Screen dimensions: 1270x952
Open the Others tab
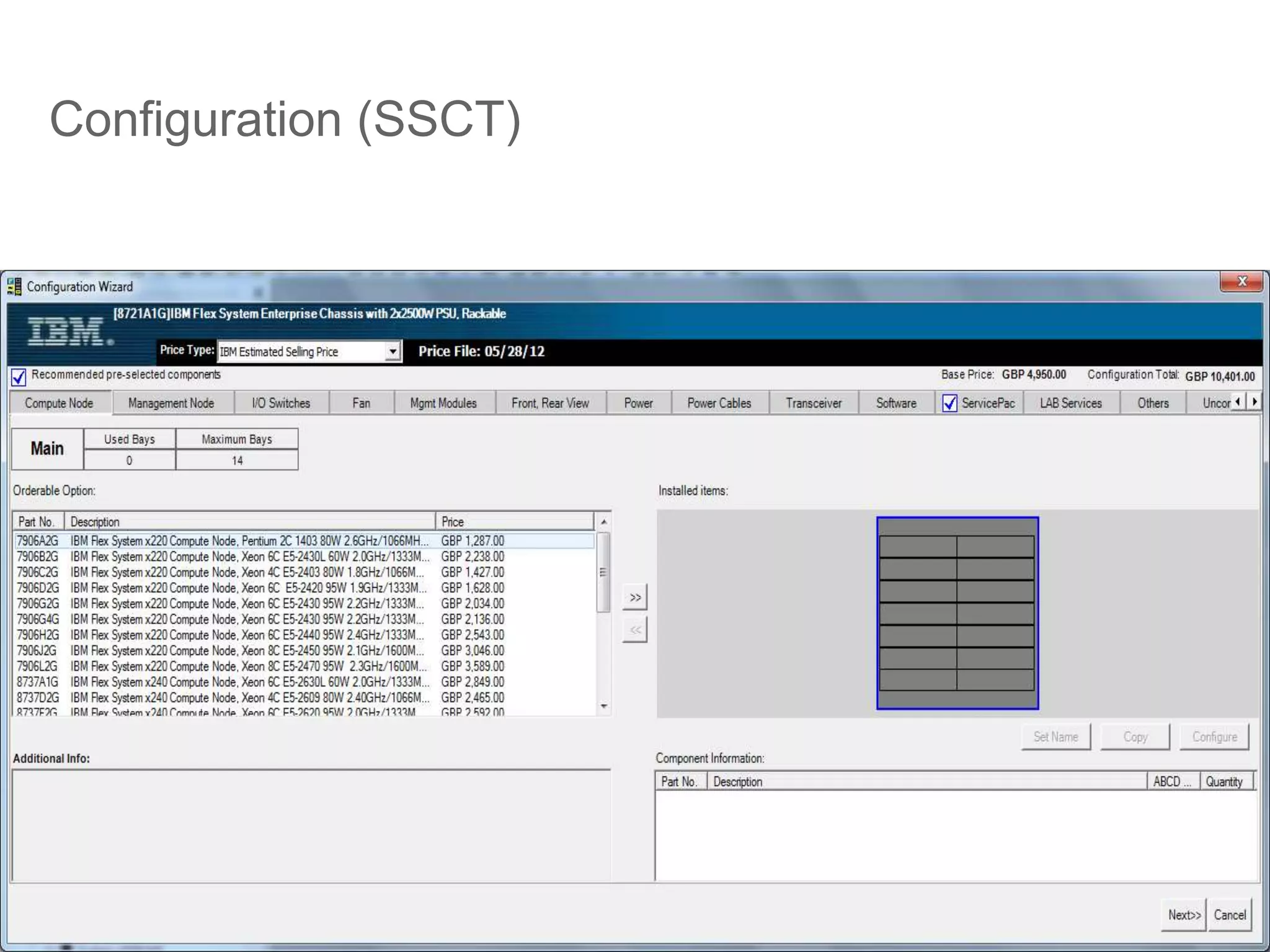[x=1153, y=403]
